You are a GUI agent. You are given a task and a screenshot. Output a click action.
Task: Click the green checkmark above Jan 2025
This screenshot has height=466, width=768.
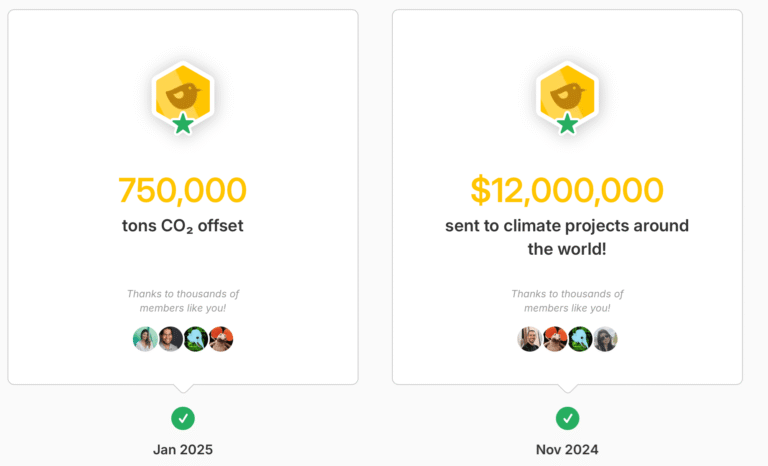183,418
